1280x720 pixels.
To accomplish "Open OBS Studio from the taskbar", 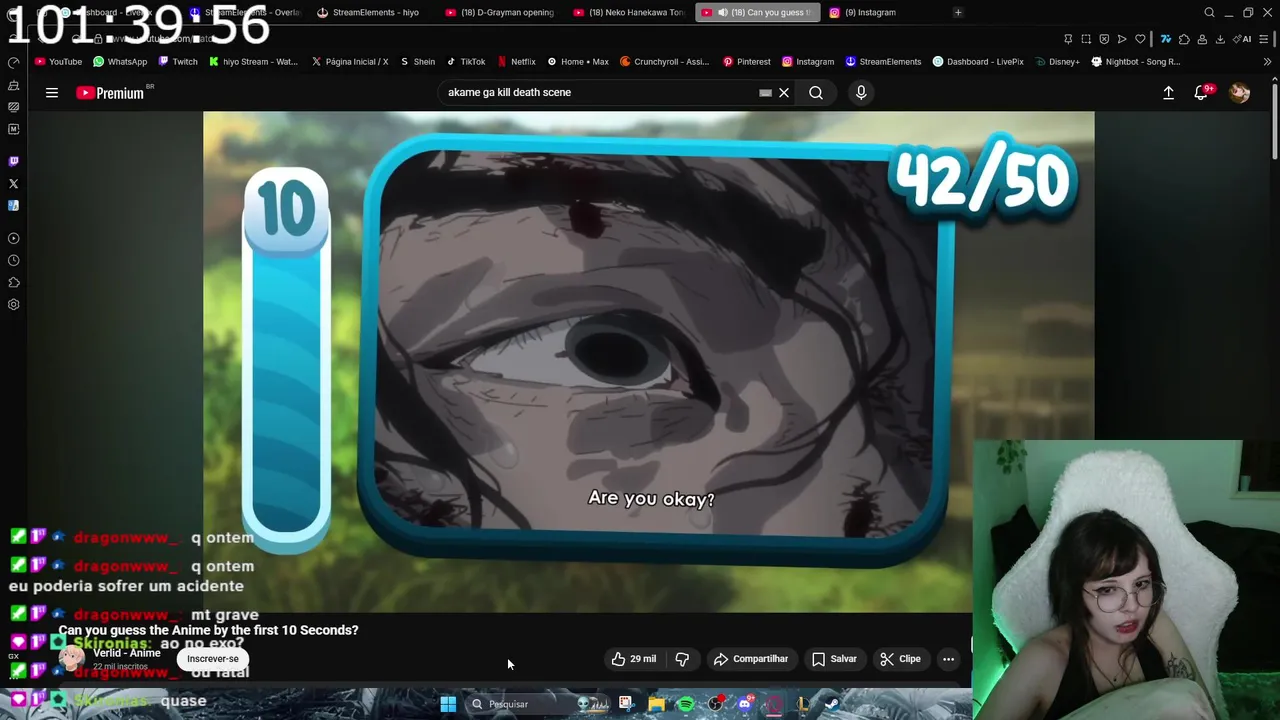I will pos(715,704).
